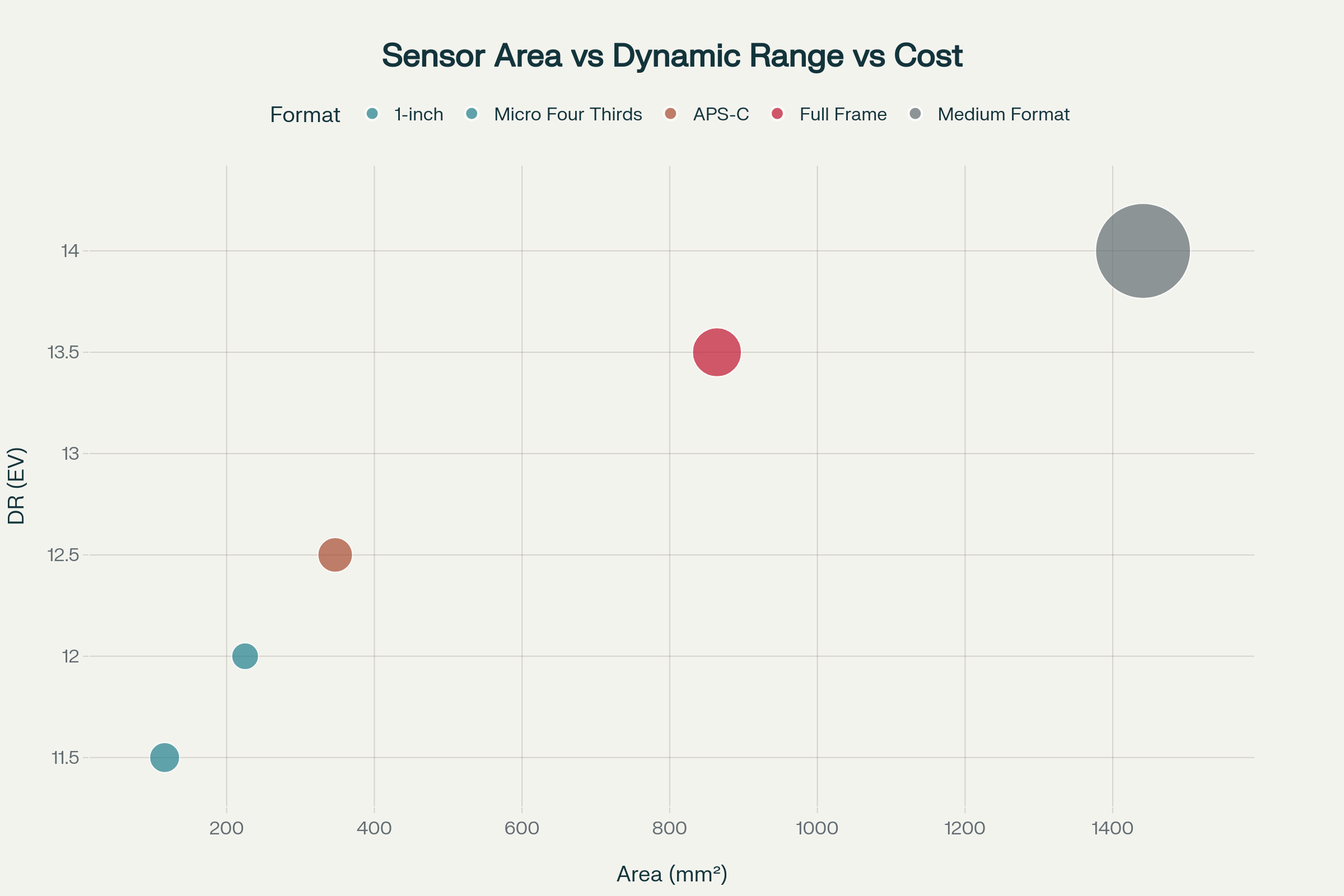Click the Area (mm²) axis label
This screenshot has width=1344, height=896.
672,873
